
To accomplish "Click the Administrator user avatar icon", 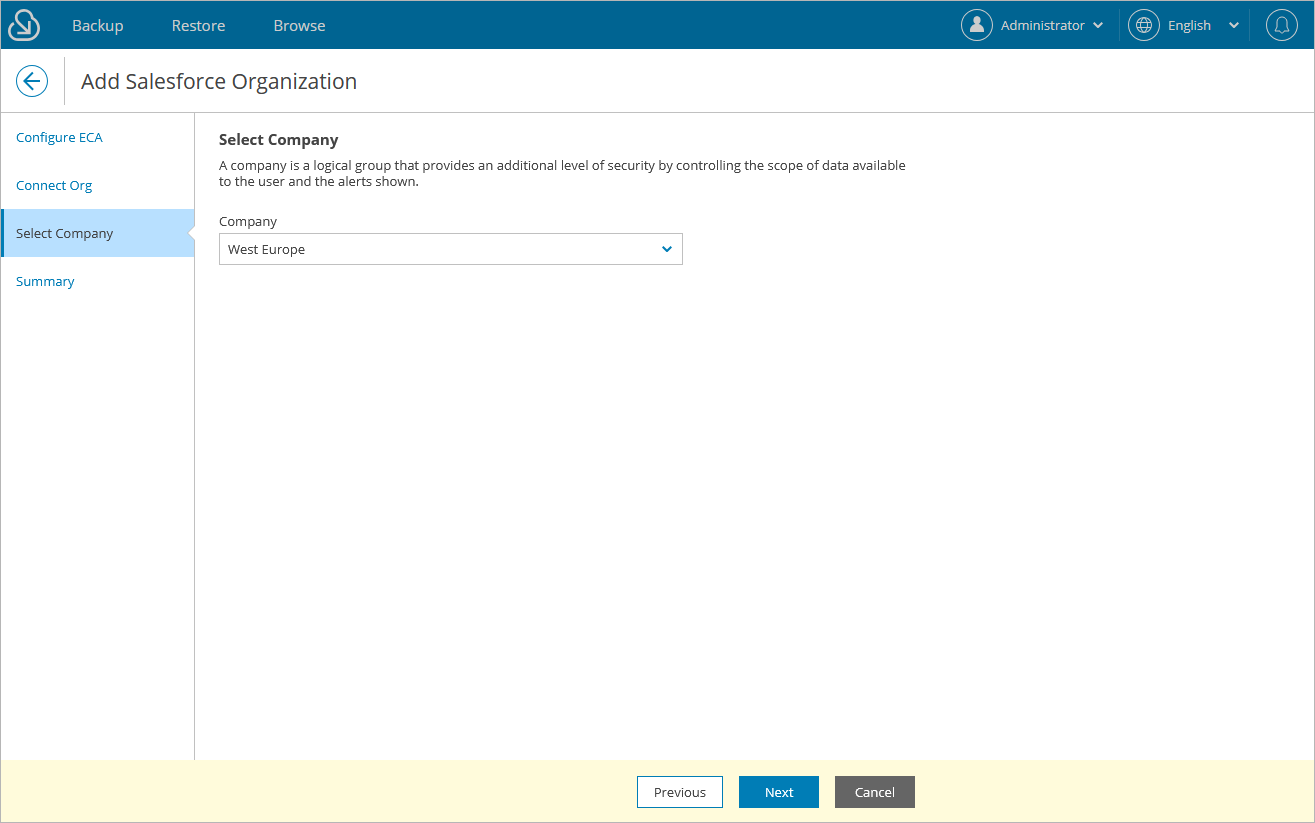I will pyautogui.click(x=977, y=24).
